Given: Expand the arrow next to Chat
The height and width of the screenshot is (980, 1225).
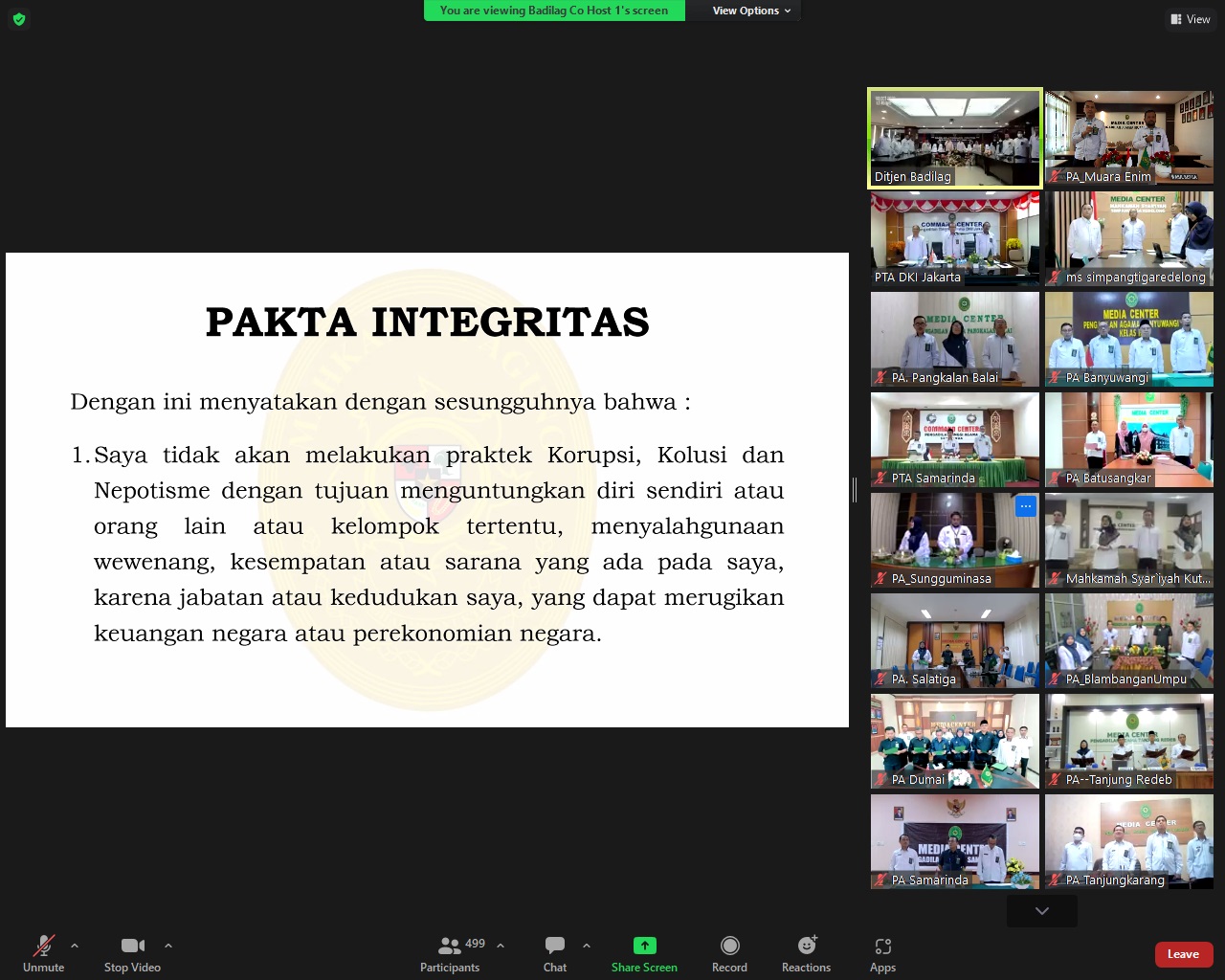Looking at the screenshot, I should pyautogui.click(x=587, y=946).
